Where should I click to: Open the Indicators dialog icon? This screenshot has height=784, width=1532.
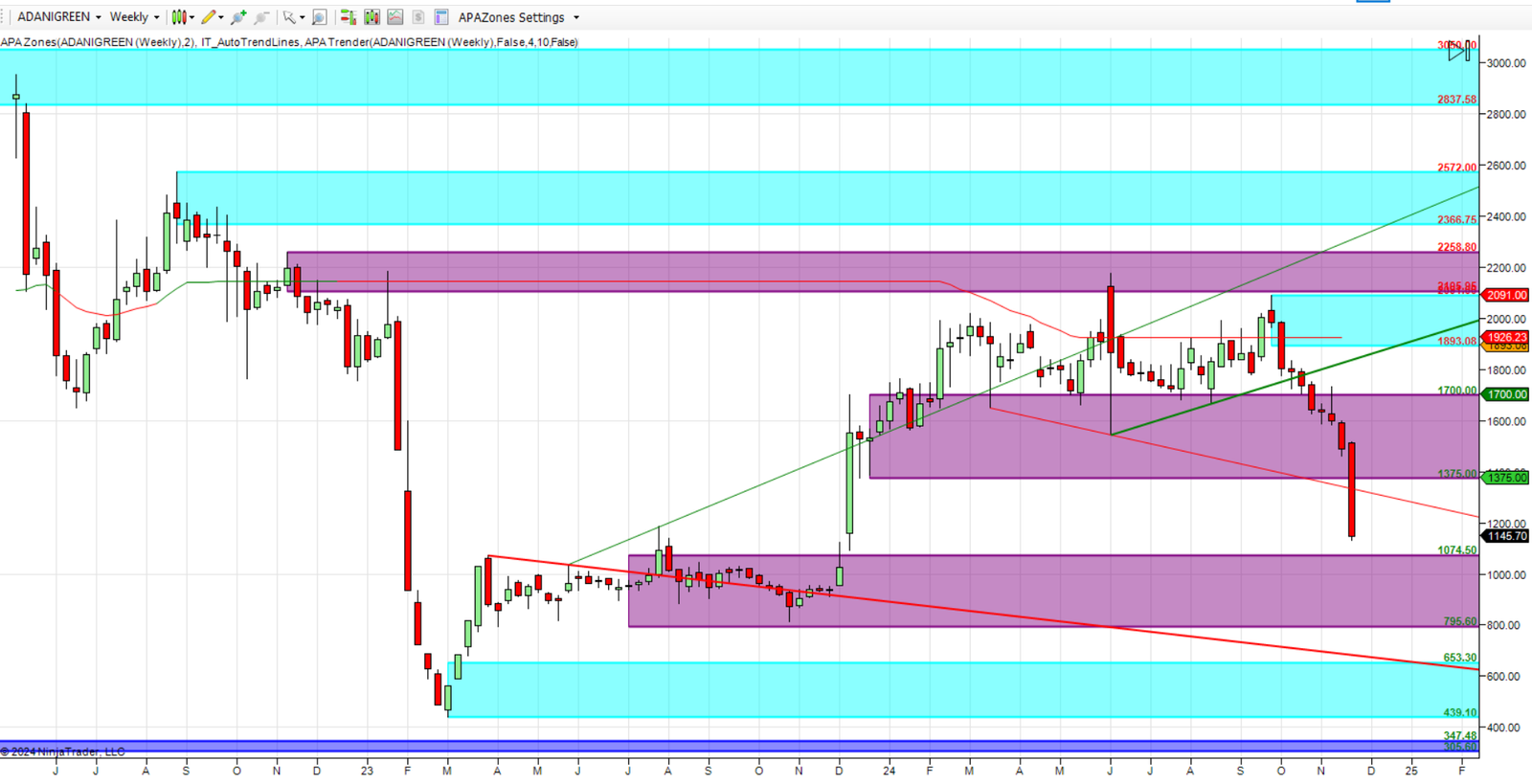point(394,17)
